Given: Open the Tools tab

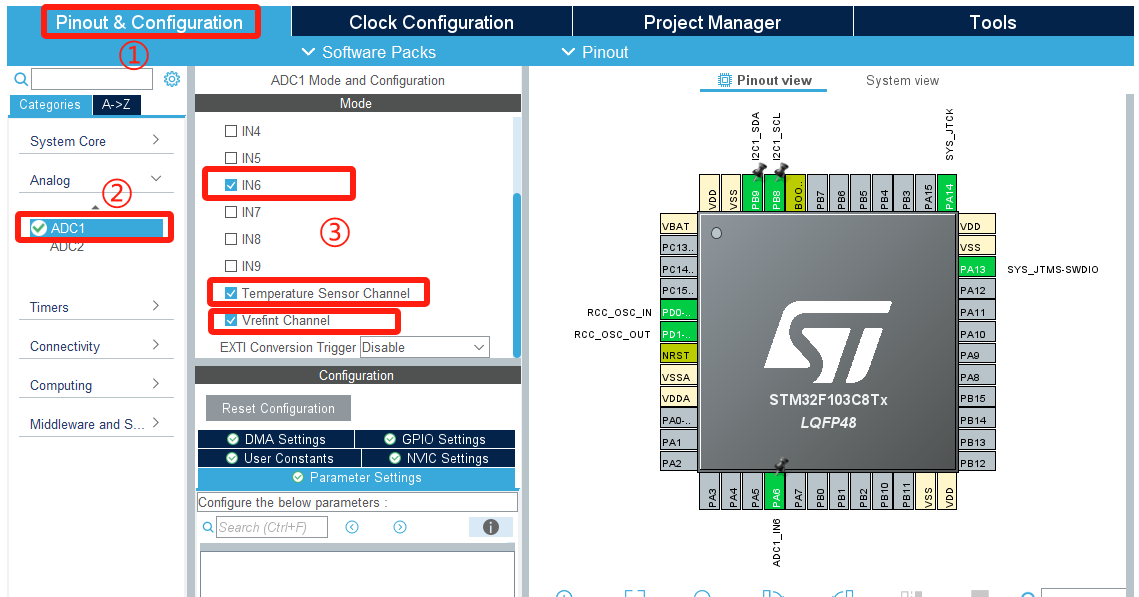Looking at the screenshot, I should [x=993, y=23].
